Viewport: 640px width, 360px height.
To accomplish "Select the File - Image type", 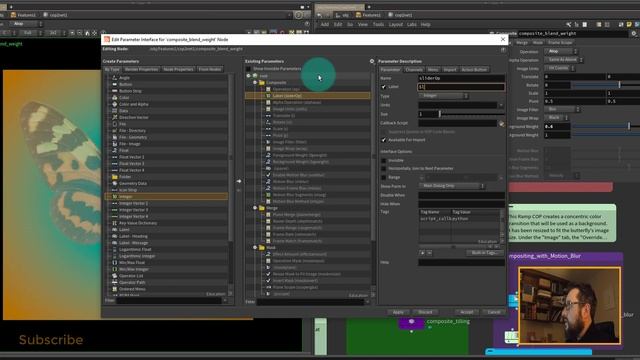I will point(130,144).
